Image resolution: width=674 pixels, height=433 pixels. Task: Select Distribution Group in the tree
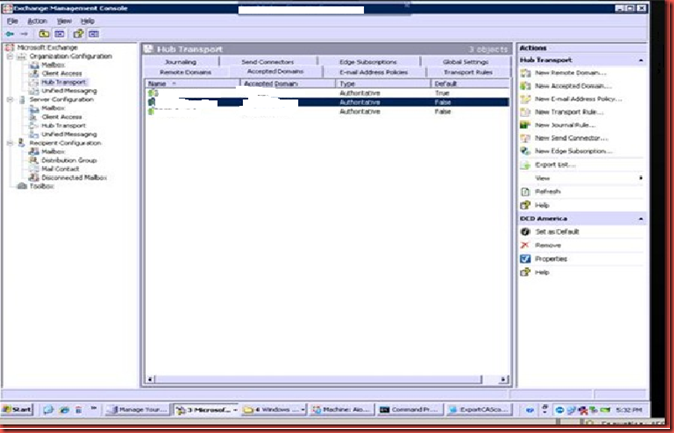point(69,160)
